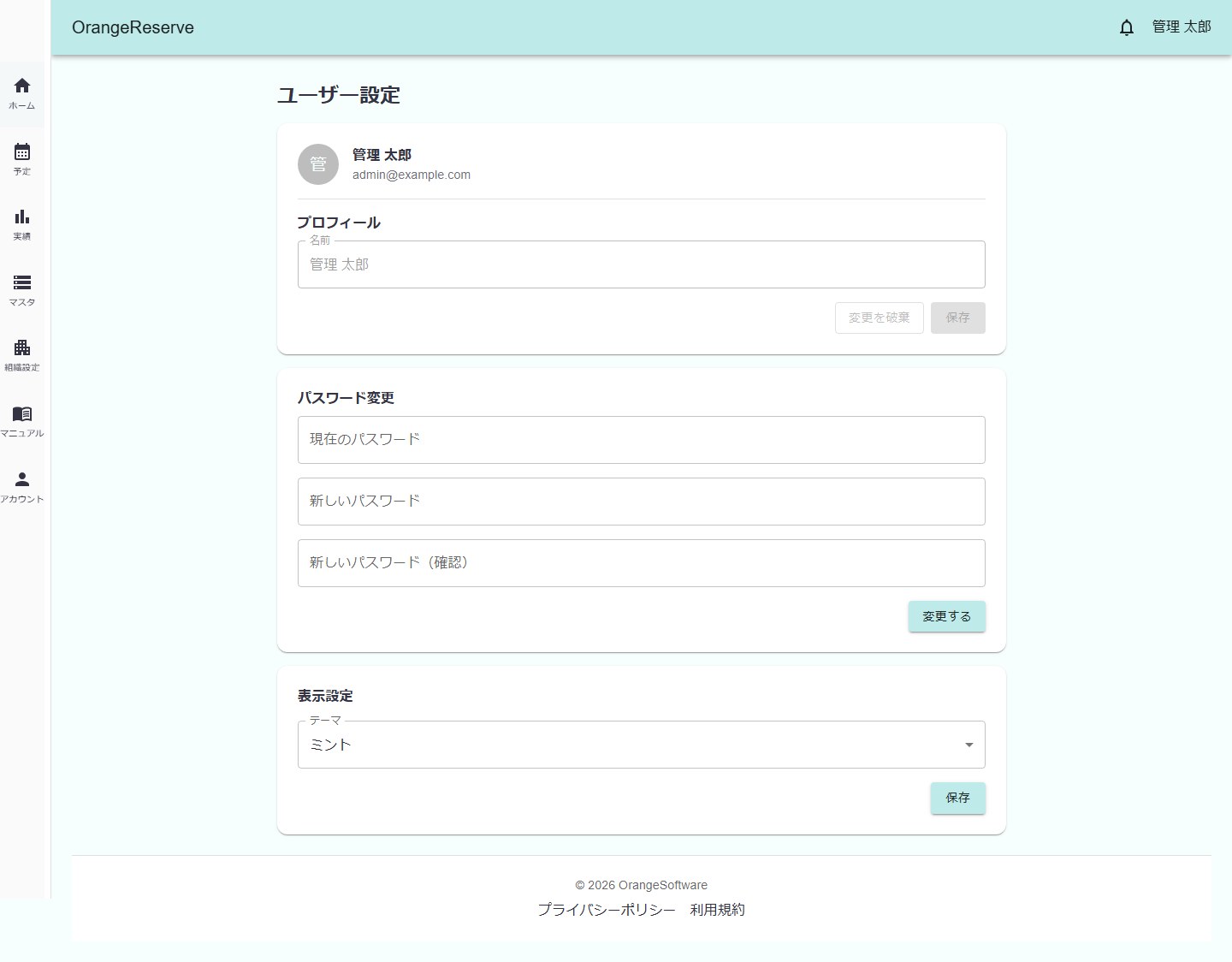
Task: Click the OrangeReserve logo text
Action: pos(133,27)
